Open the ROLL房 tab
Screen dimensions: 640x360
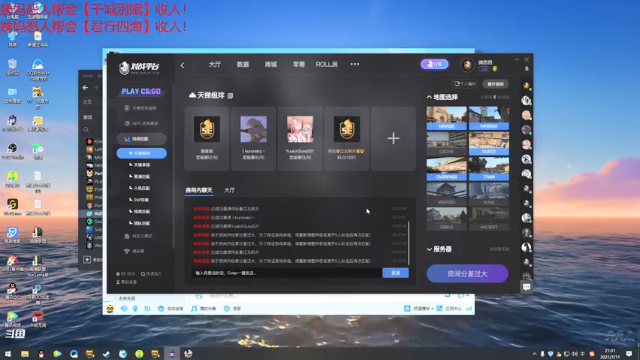tap(327, 64)
